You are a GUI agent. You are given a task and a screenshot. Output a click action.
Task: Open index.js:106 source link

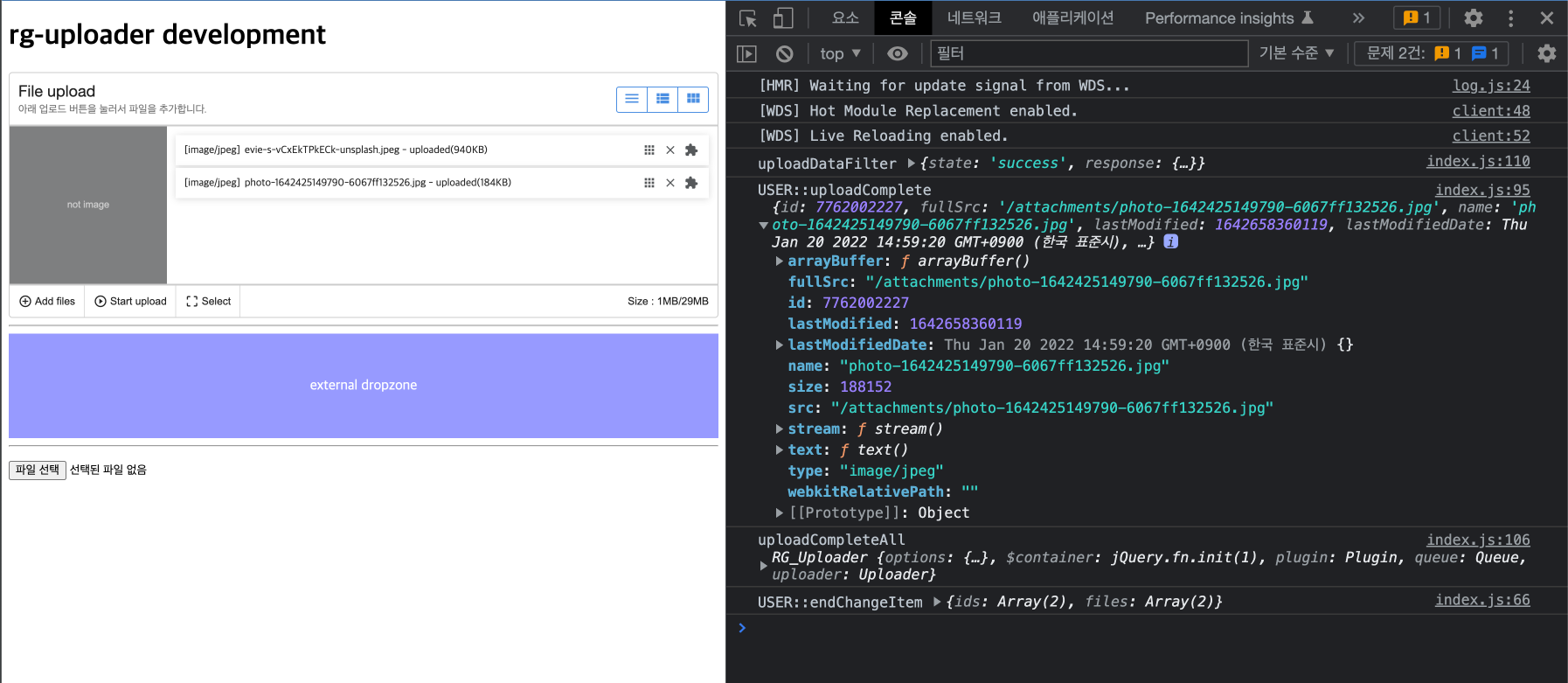(x=1478, y=540)
